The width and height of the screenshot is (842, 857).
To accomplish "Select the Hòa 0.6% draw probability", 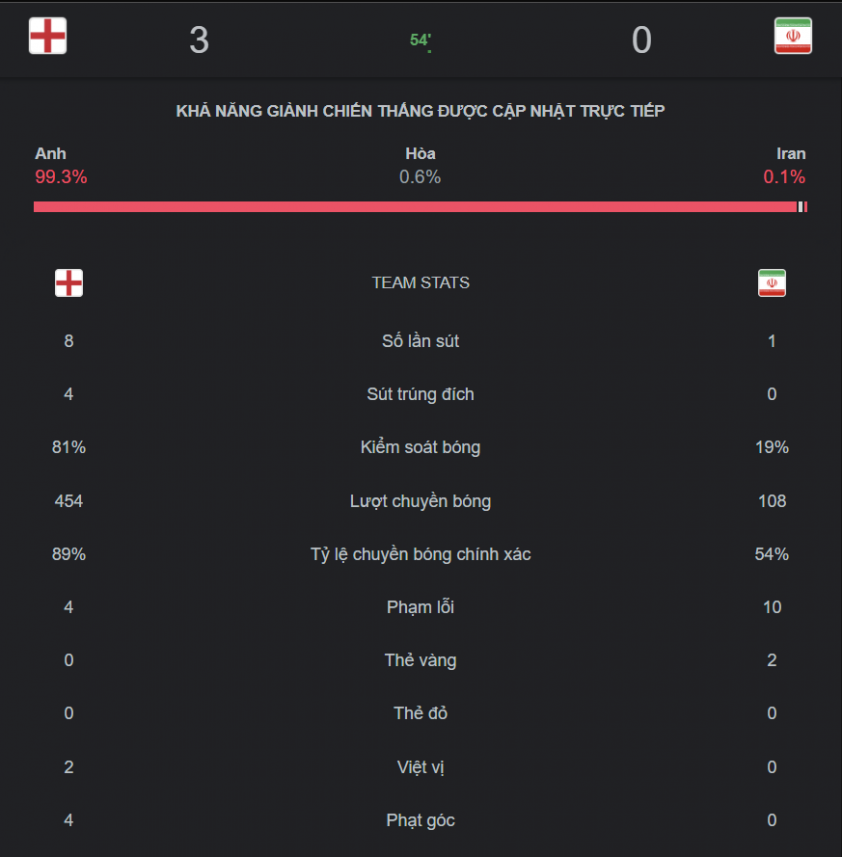I will coord(420,166).
